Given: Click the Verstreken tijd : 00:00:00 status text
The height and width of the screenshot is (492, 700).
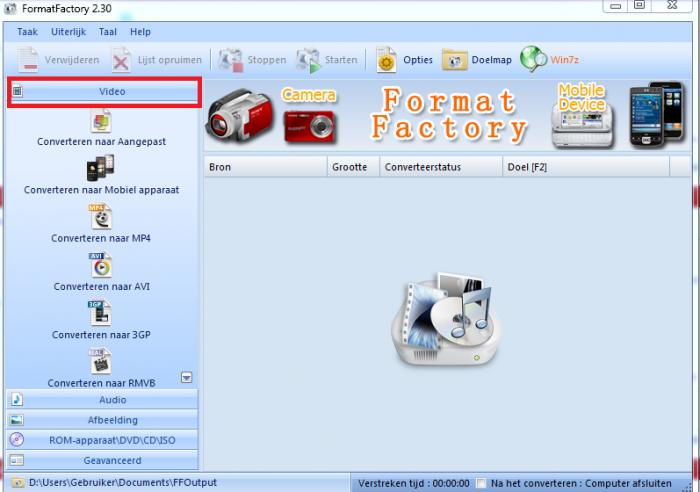Looking at the screenshot, I should [x=414, y=484].
